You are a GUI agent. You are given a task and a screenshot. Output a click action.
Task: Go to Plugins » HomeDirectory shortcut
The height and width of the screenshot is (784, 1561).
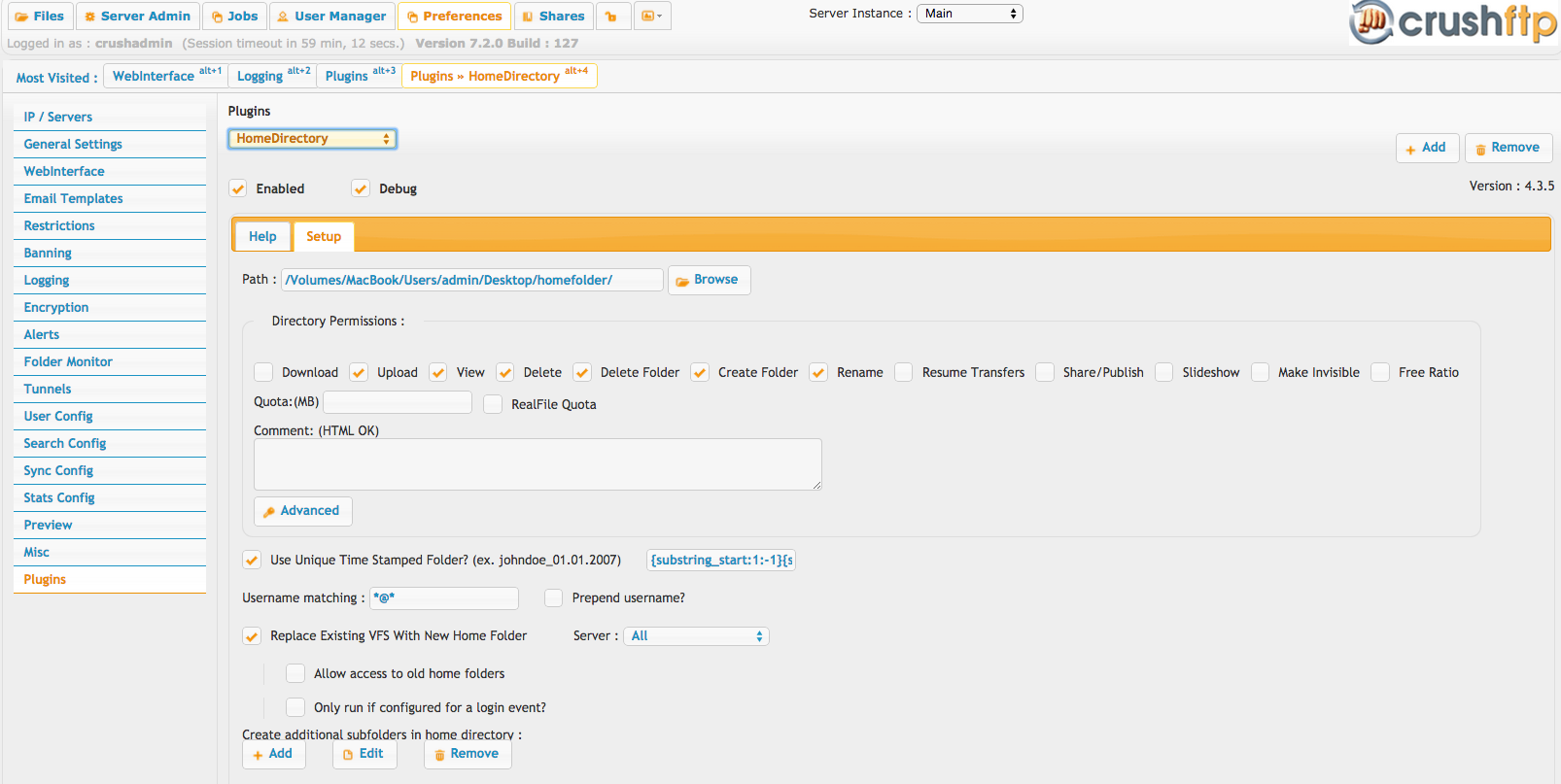point(500,76)
